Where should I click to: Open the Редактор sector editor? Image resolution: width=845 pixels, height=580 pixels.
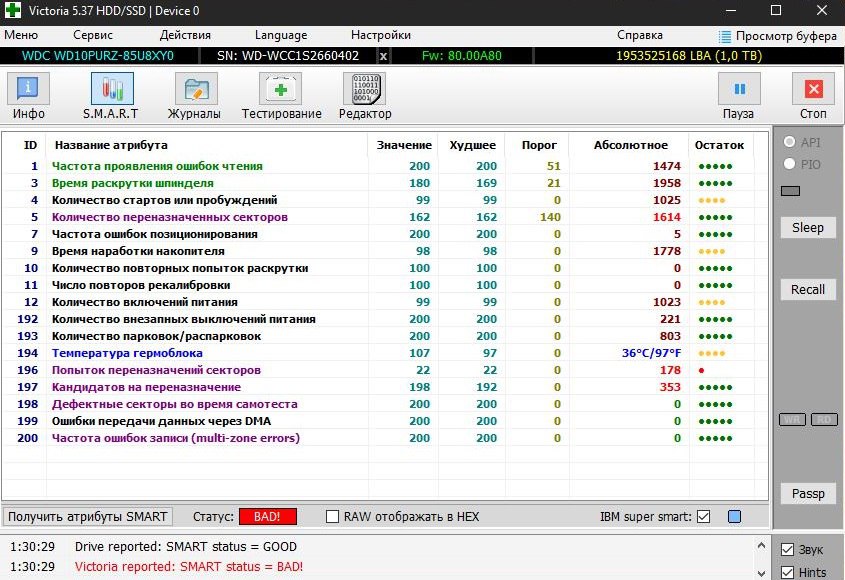pyautogui.click(x=365, y=96)
